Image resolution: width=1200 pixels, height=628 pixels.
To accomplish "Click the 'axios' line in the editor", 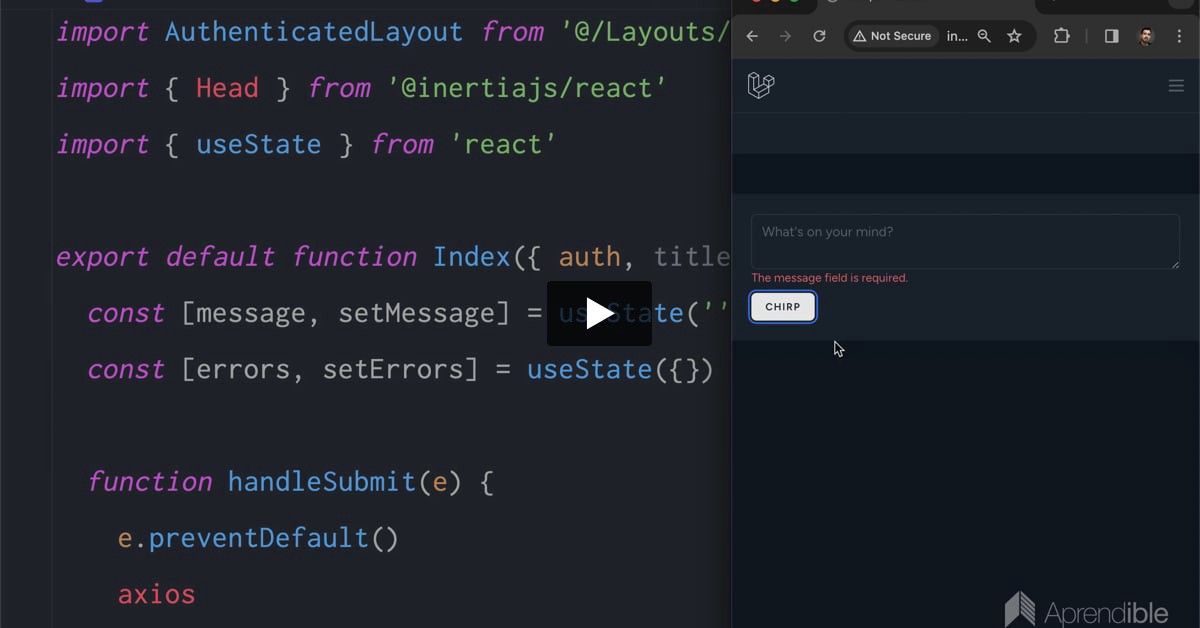I will [156, 594].
